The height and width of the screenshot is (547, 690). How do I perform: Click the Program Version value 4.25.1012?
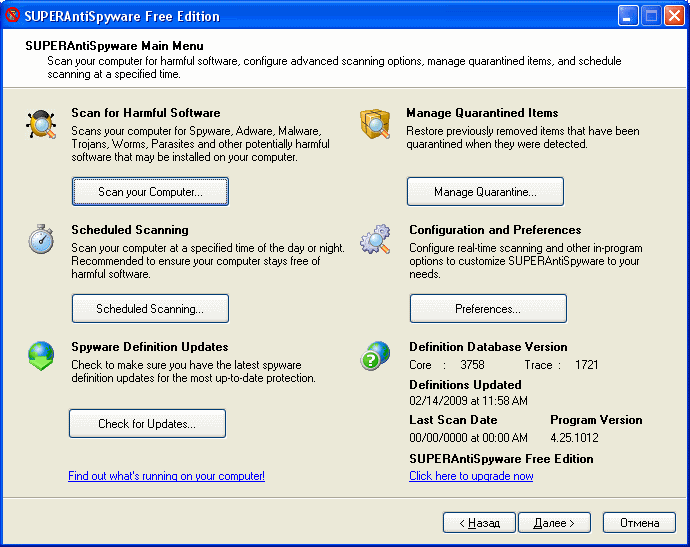coord(574,437)
